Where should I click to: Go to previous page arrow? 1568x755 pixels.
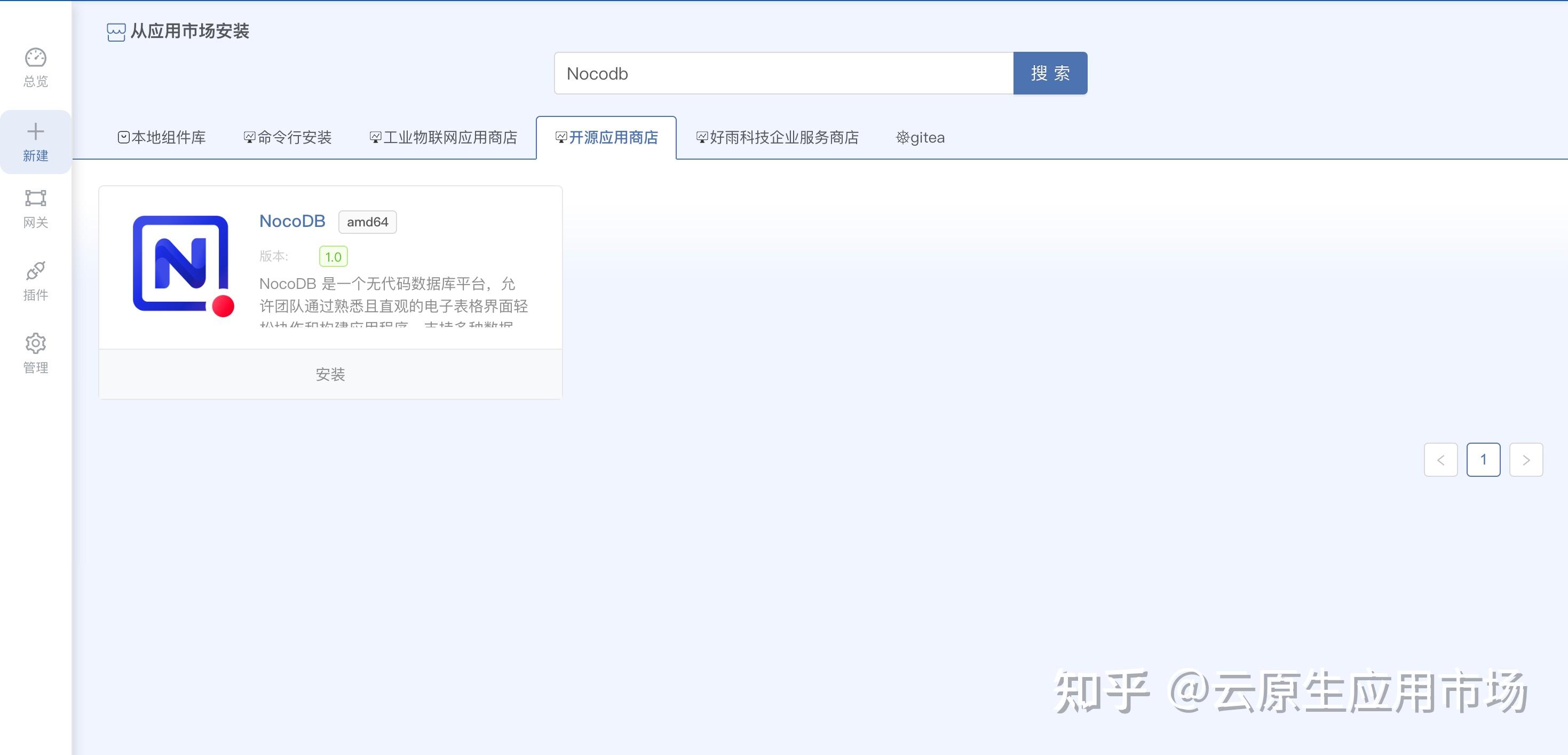[1440, 460]
